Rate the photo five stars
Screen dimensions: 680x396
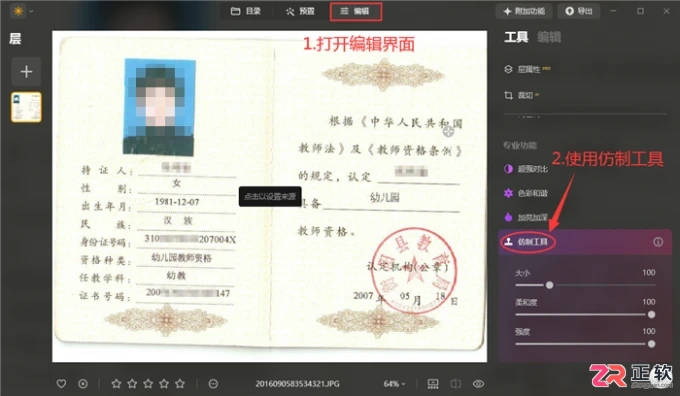point(180,383)
